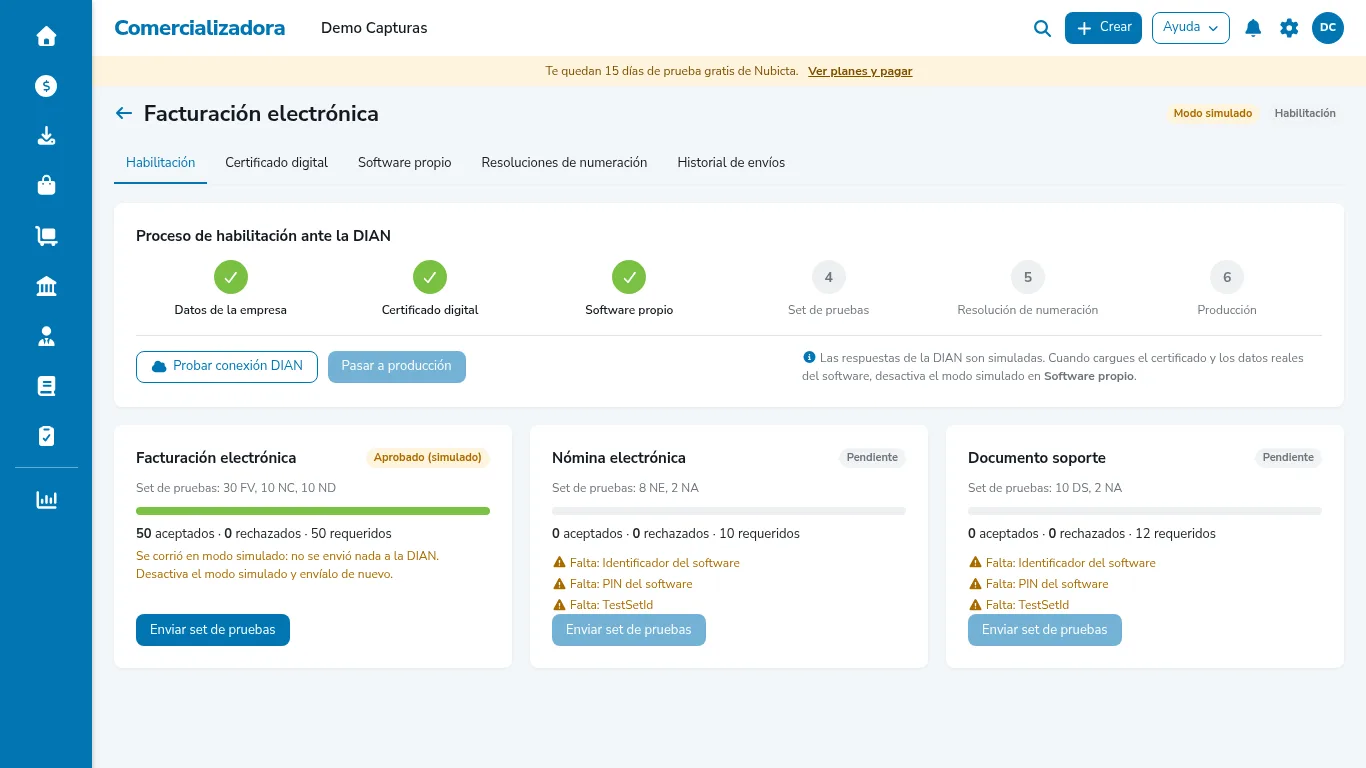Open the cart trolley sidebar icon
1366x768 pixels.
coord(46,236)
